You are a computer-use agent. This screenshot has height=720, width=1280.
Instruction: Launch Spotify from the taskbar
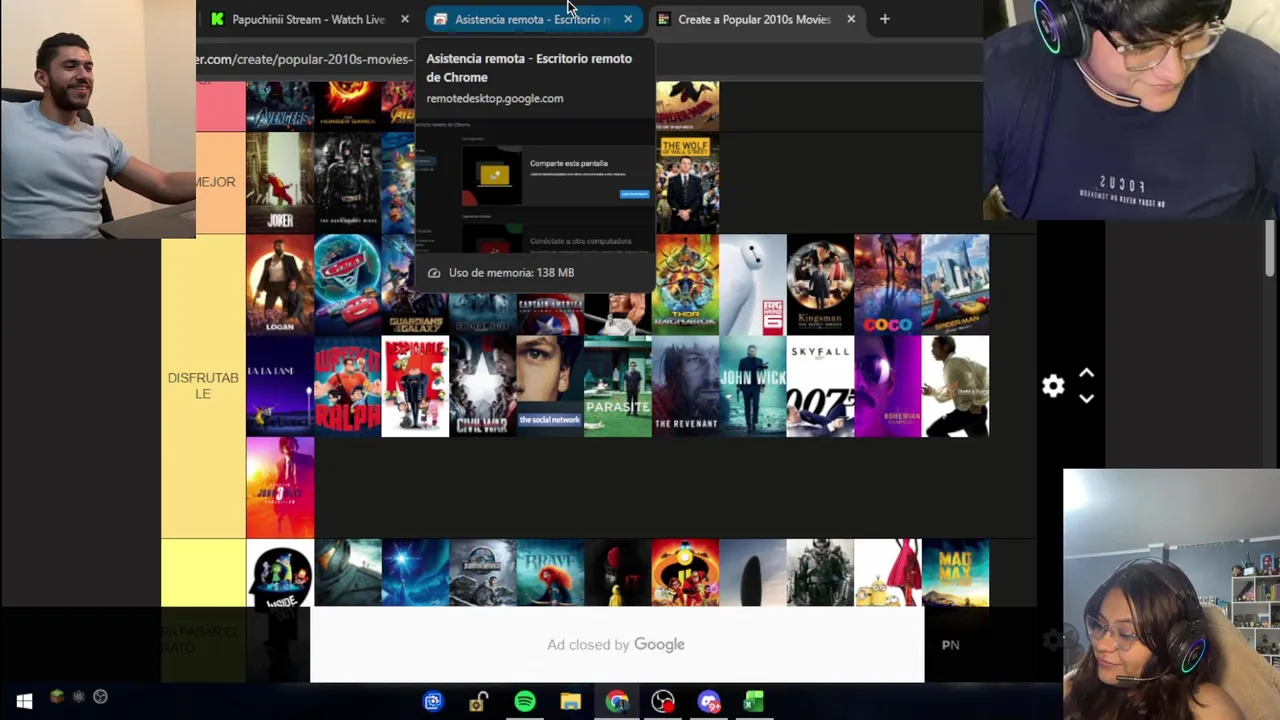[525, 702]
